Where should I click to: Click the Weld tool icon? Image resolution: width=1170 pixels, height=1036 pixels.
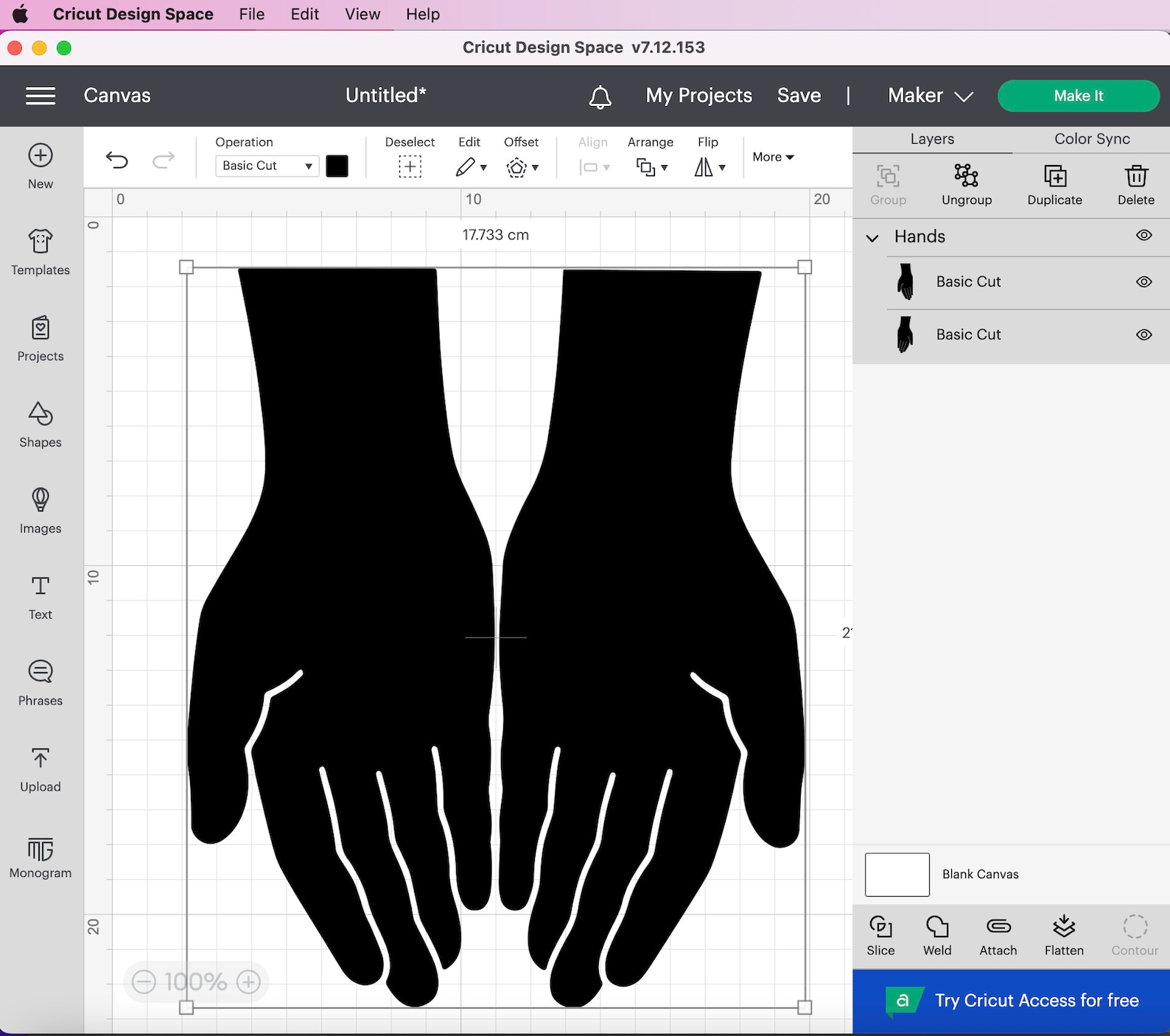click(937, 936)
